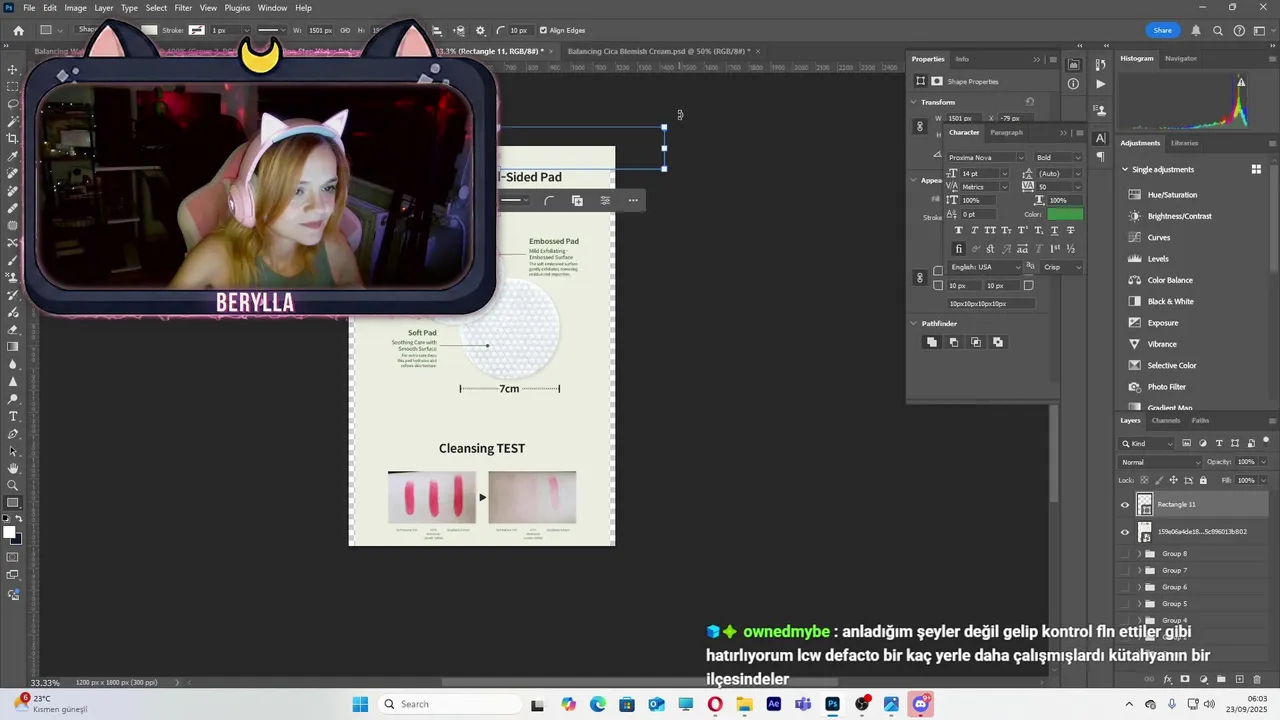Add Levels adjustment

(x=1158, y=259)
